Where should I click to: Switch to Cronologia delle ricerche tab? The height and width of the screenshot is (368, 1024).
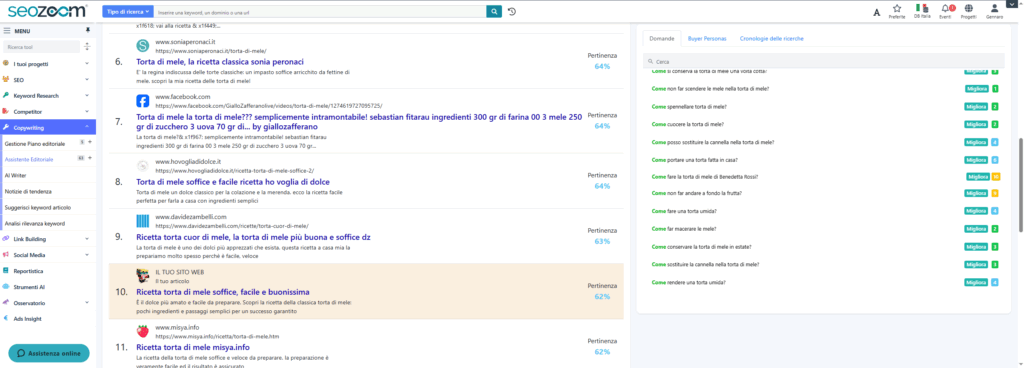coord(771,38)
